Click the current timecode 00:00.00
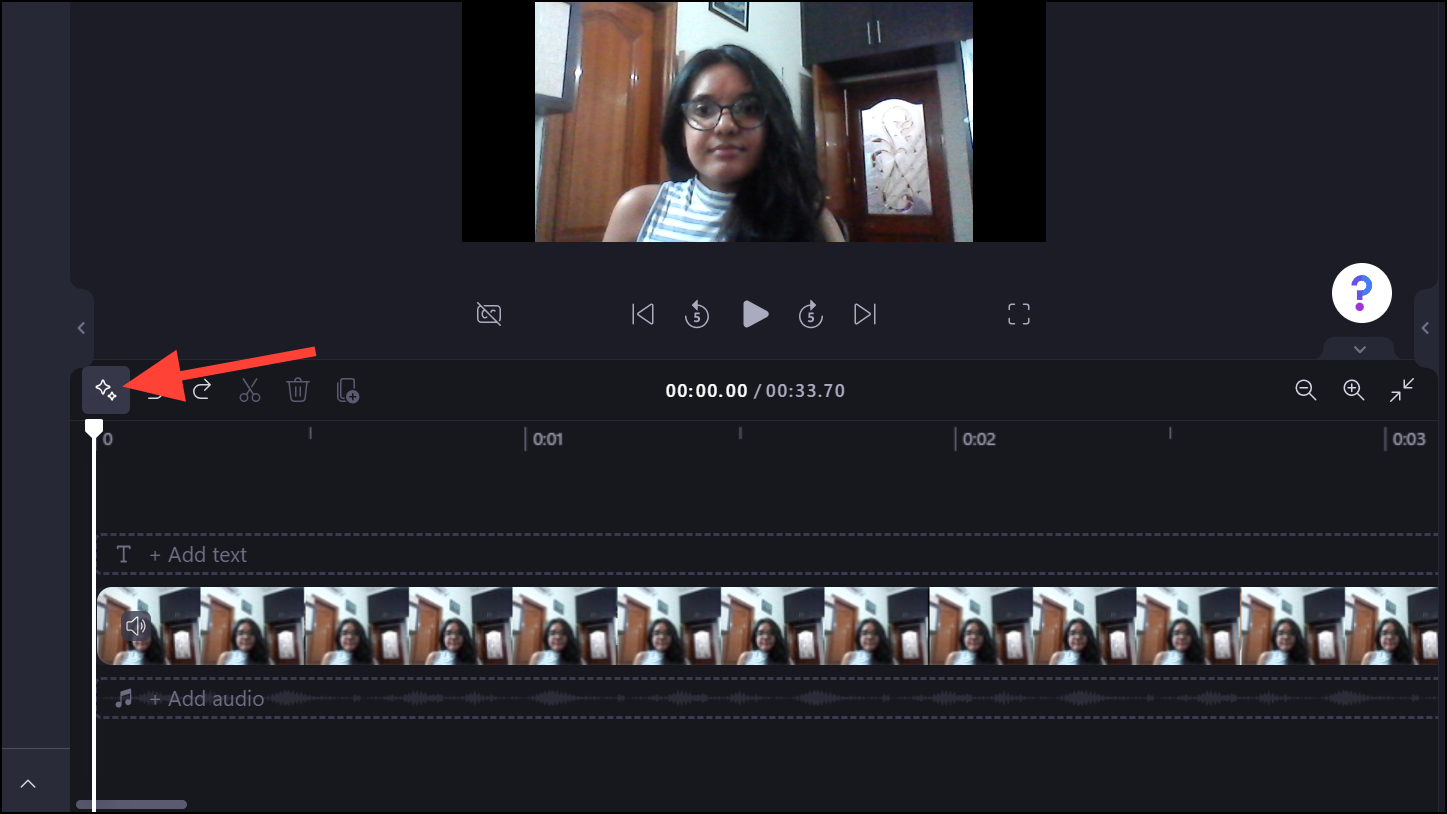Screen dimensions: 1447x814 707,391
